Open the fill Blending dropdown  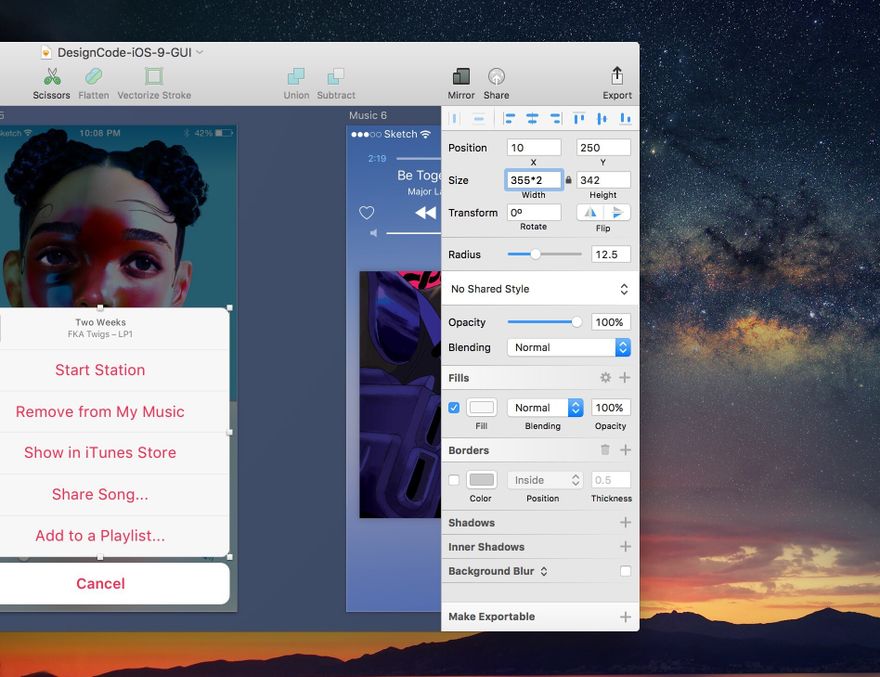tap(545, 408)
